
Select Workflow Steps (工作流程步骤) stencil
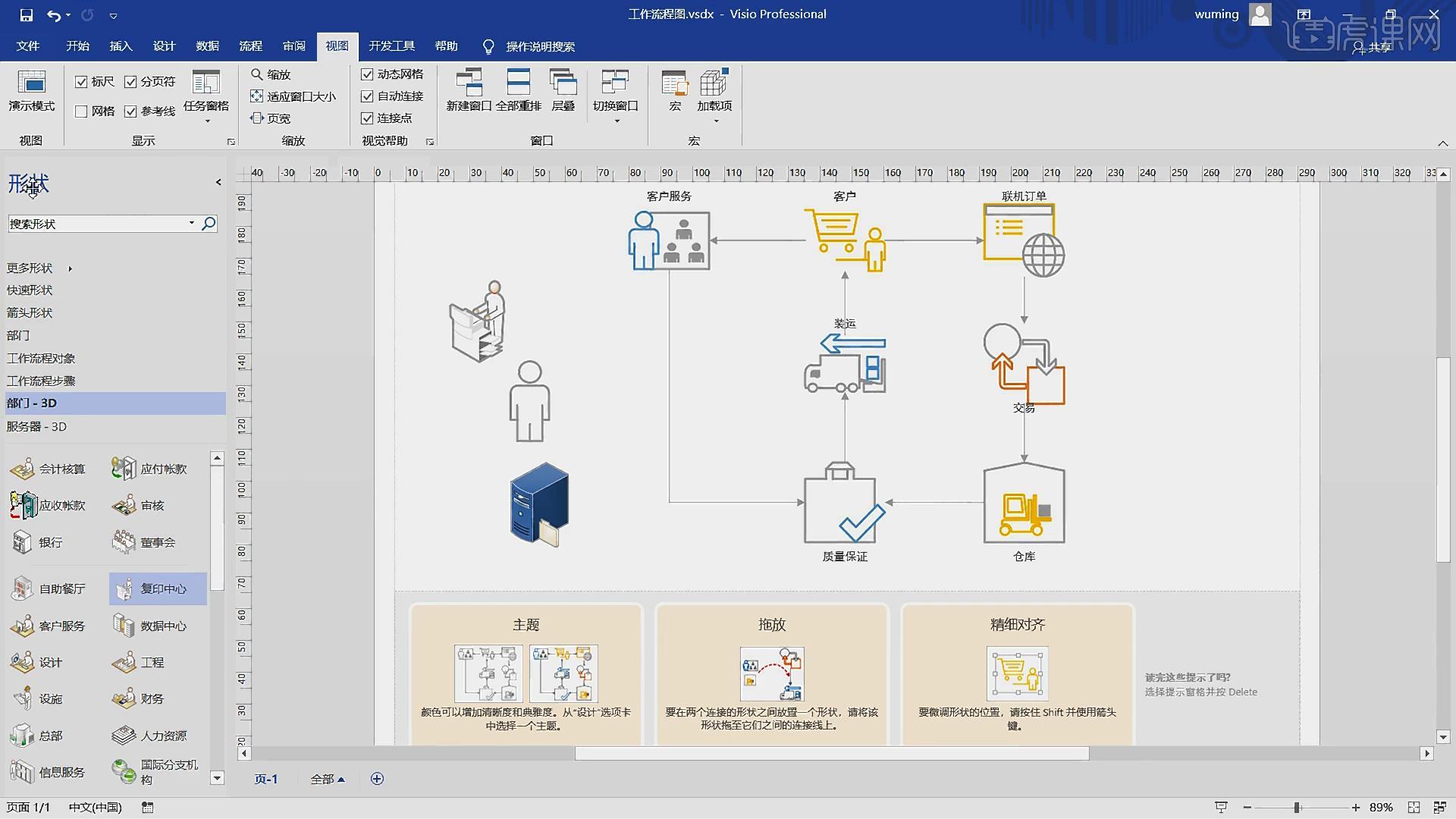41,381
